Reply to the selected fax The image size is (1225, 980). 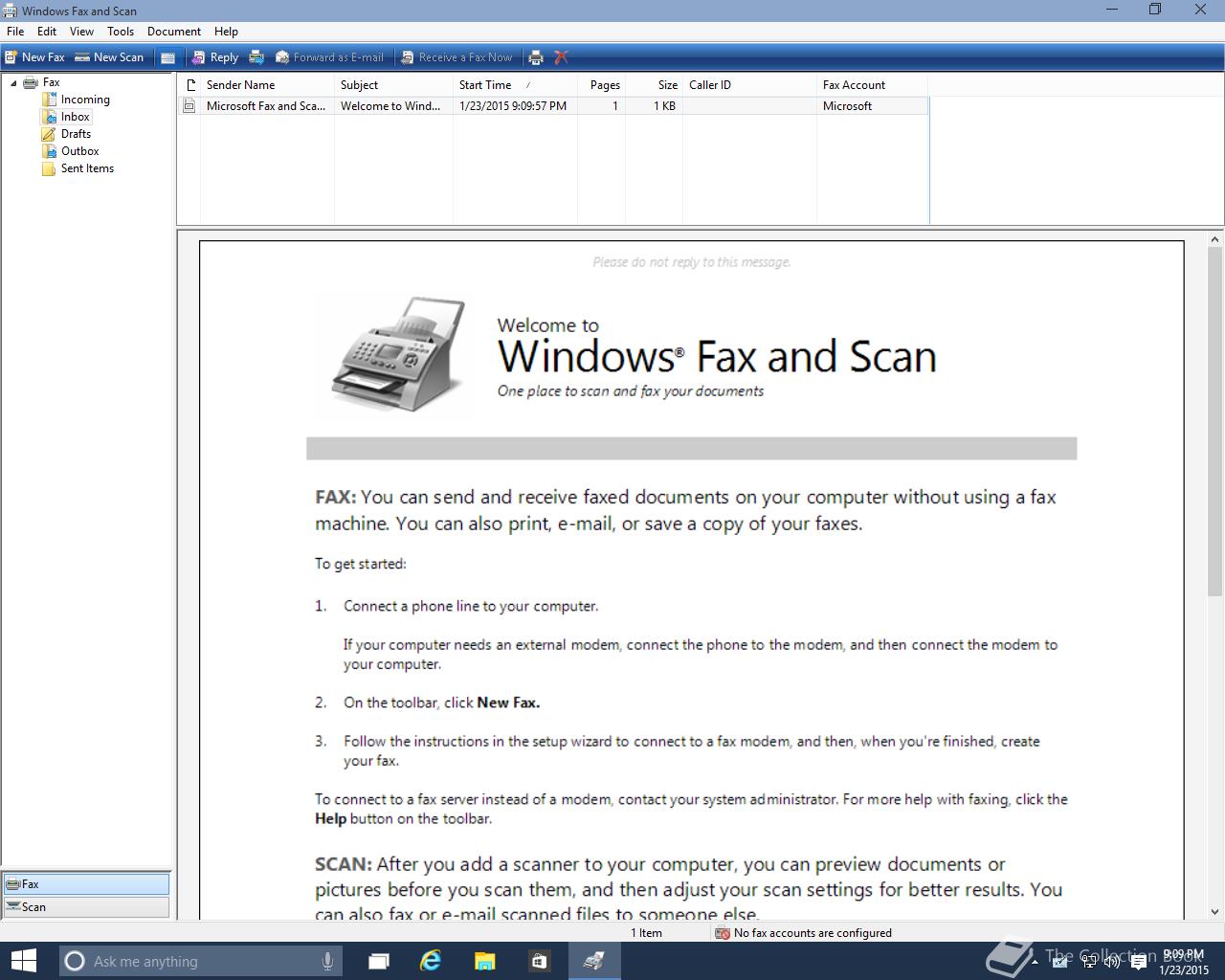214,57
